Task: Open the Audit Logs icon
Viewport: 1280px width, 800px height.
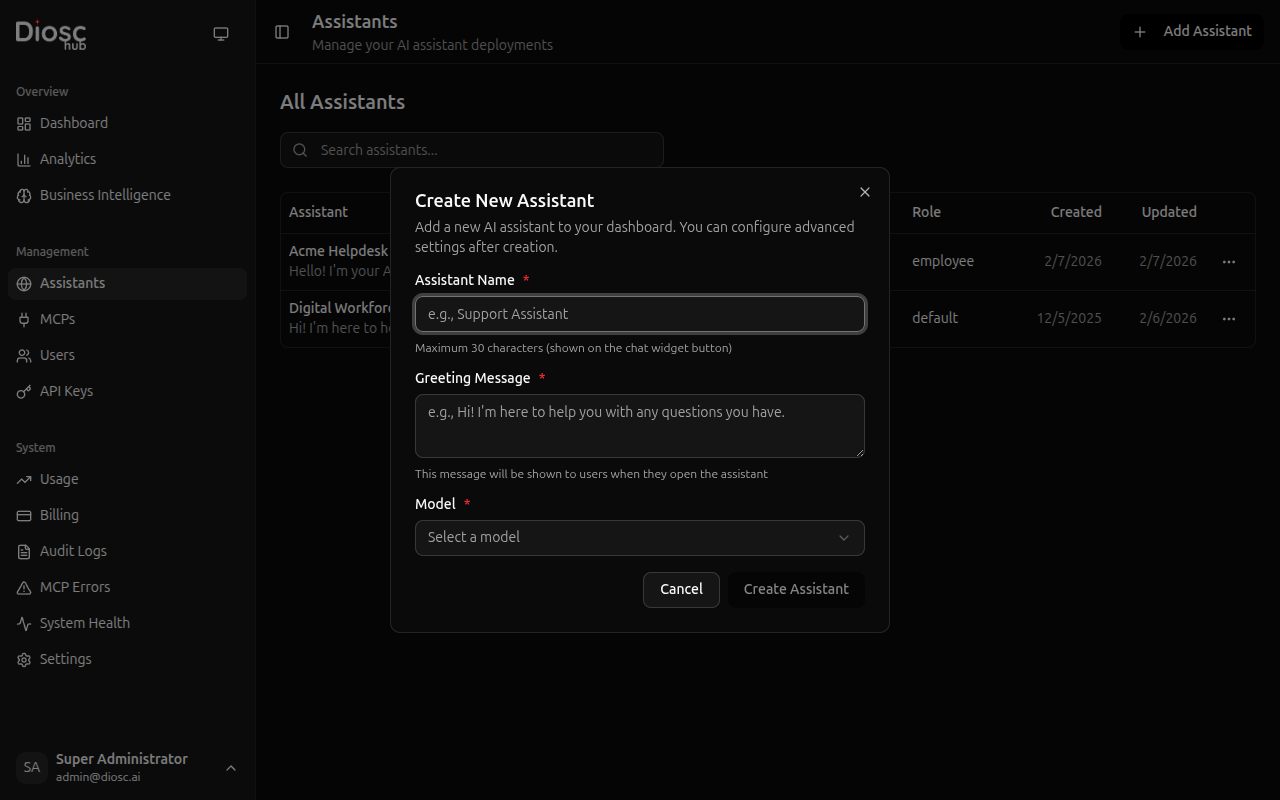Action: pos(24,551)
